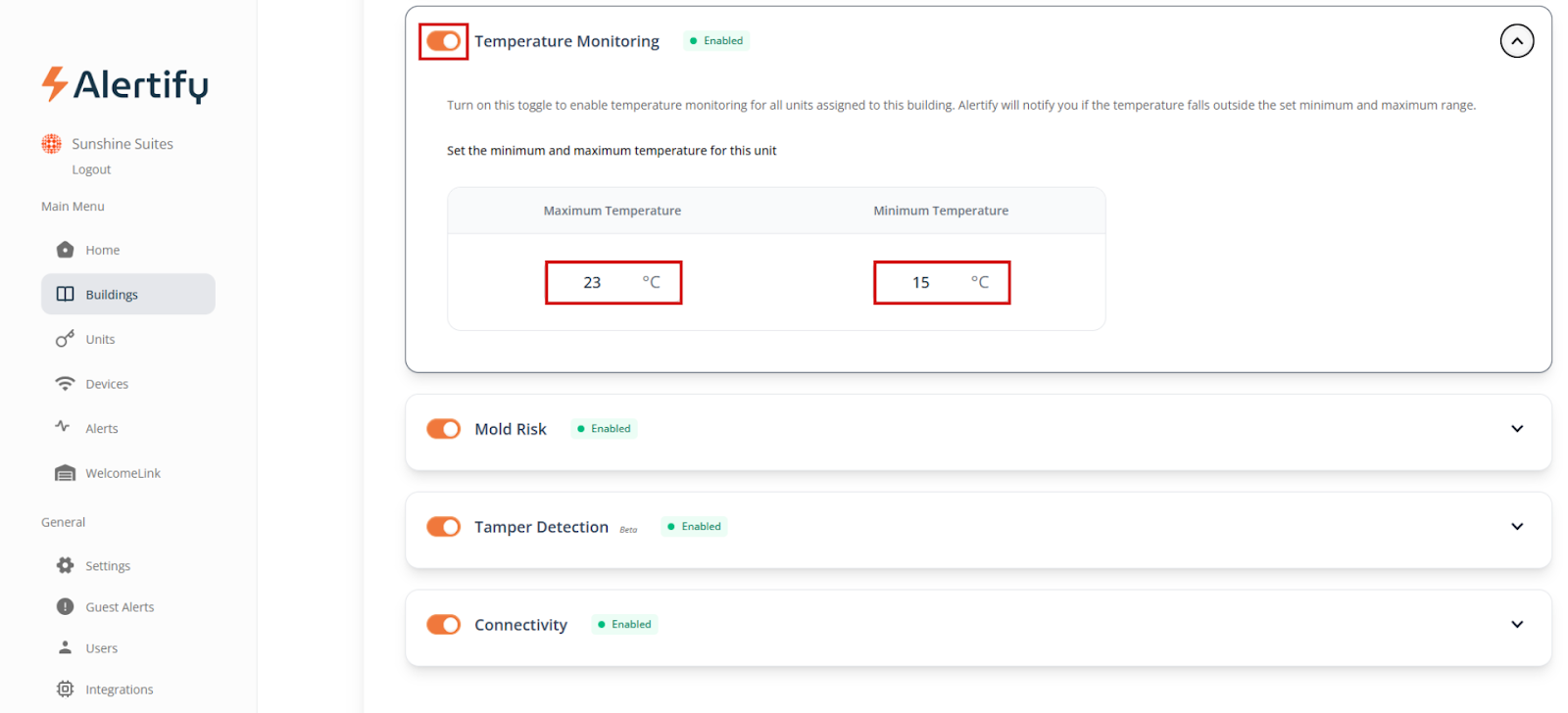Click the WelcomeLink icon in sidebar

tap(66, 473)
